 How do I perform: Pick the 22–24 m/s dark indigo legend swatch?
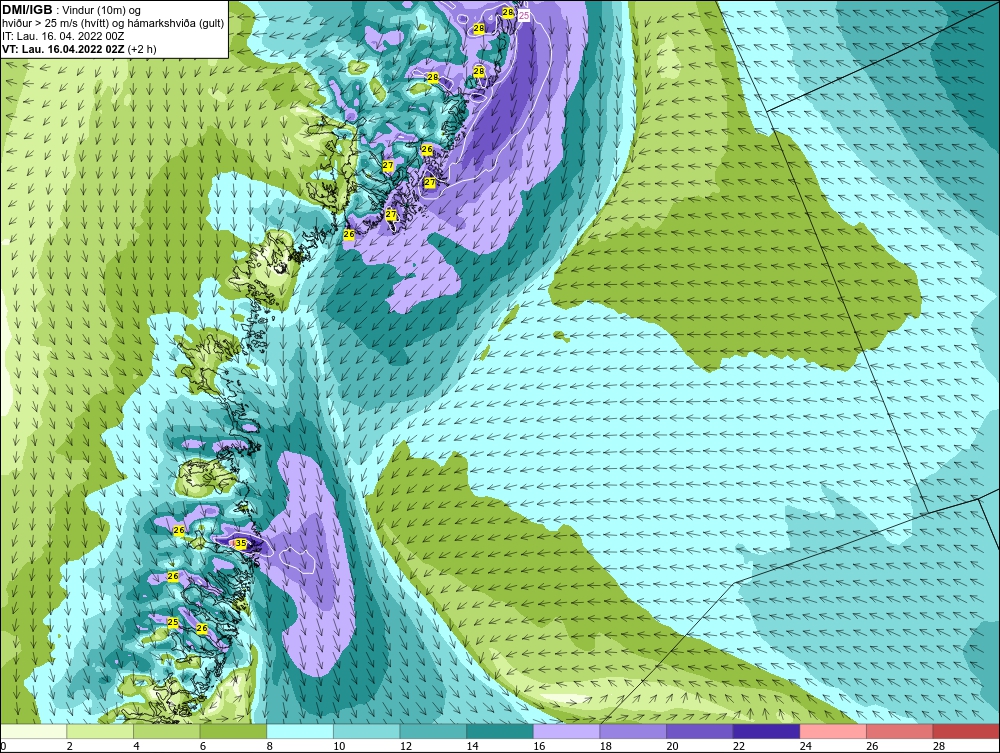pyautogui.click(x=766, y=731)
